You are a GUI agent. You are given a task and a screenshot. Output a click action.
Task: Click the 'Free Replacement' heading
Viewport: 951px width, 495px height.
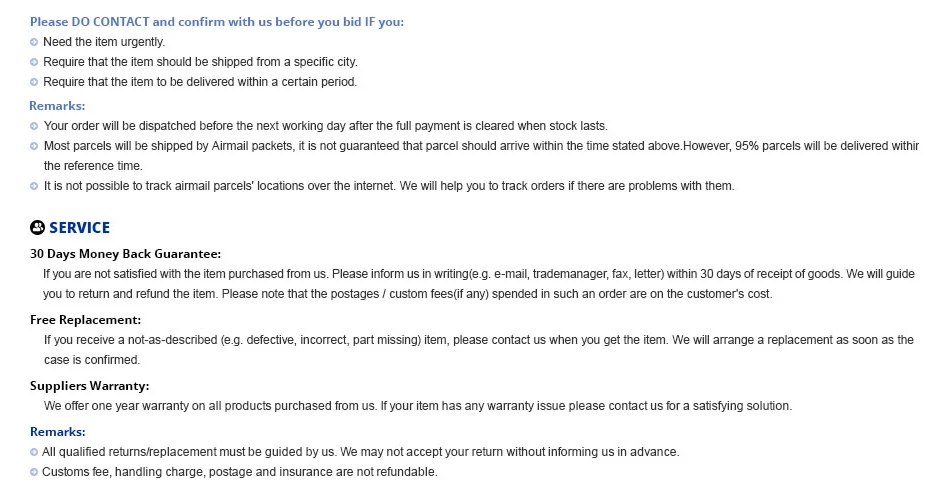coord(86,320)
